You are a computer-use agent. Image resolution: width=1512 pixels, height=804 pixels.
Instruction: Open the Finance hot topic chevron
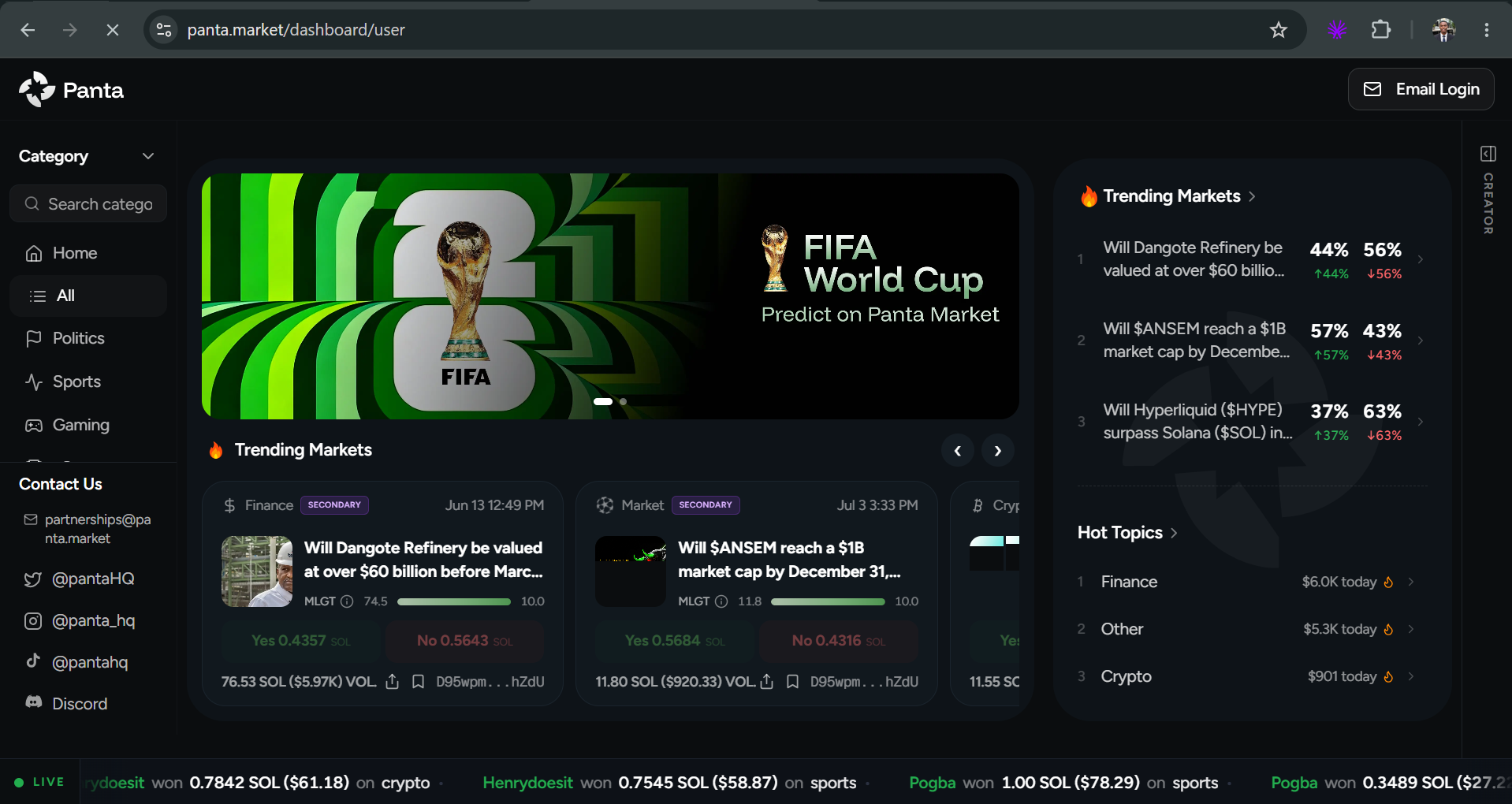pos(1411,582)
